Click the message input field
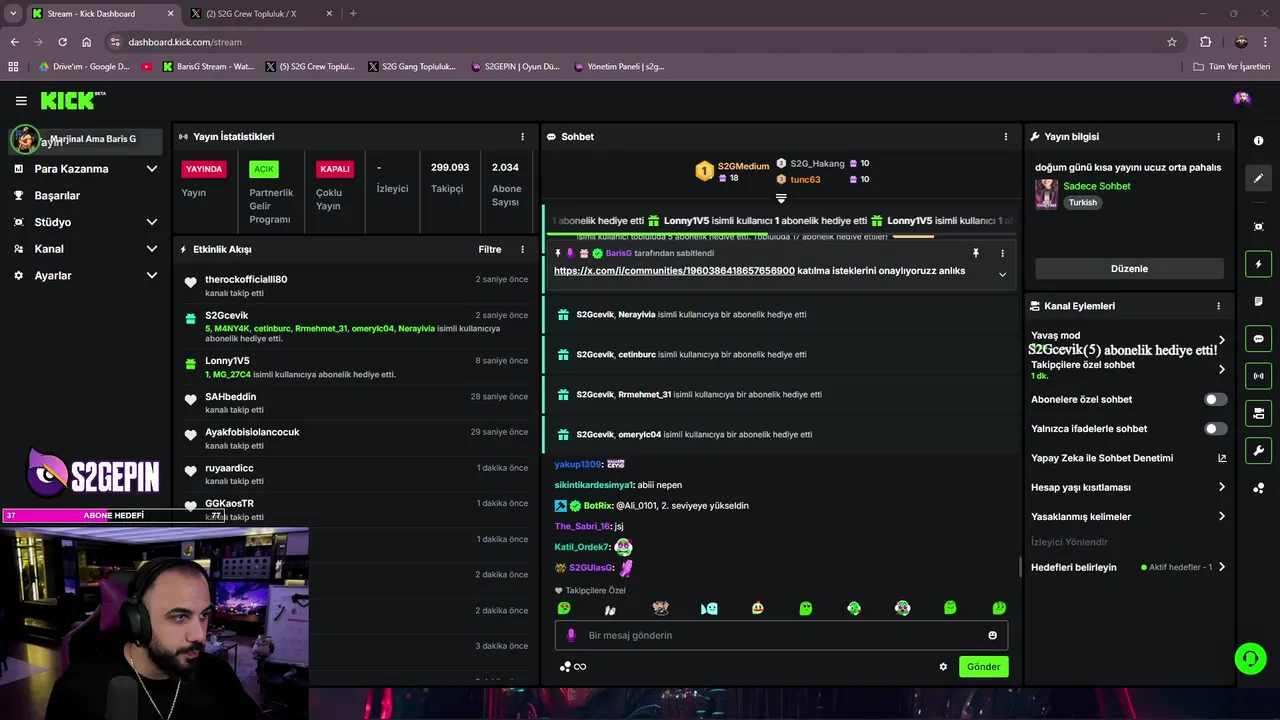 pyautogui.click(x=781, y=635)
